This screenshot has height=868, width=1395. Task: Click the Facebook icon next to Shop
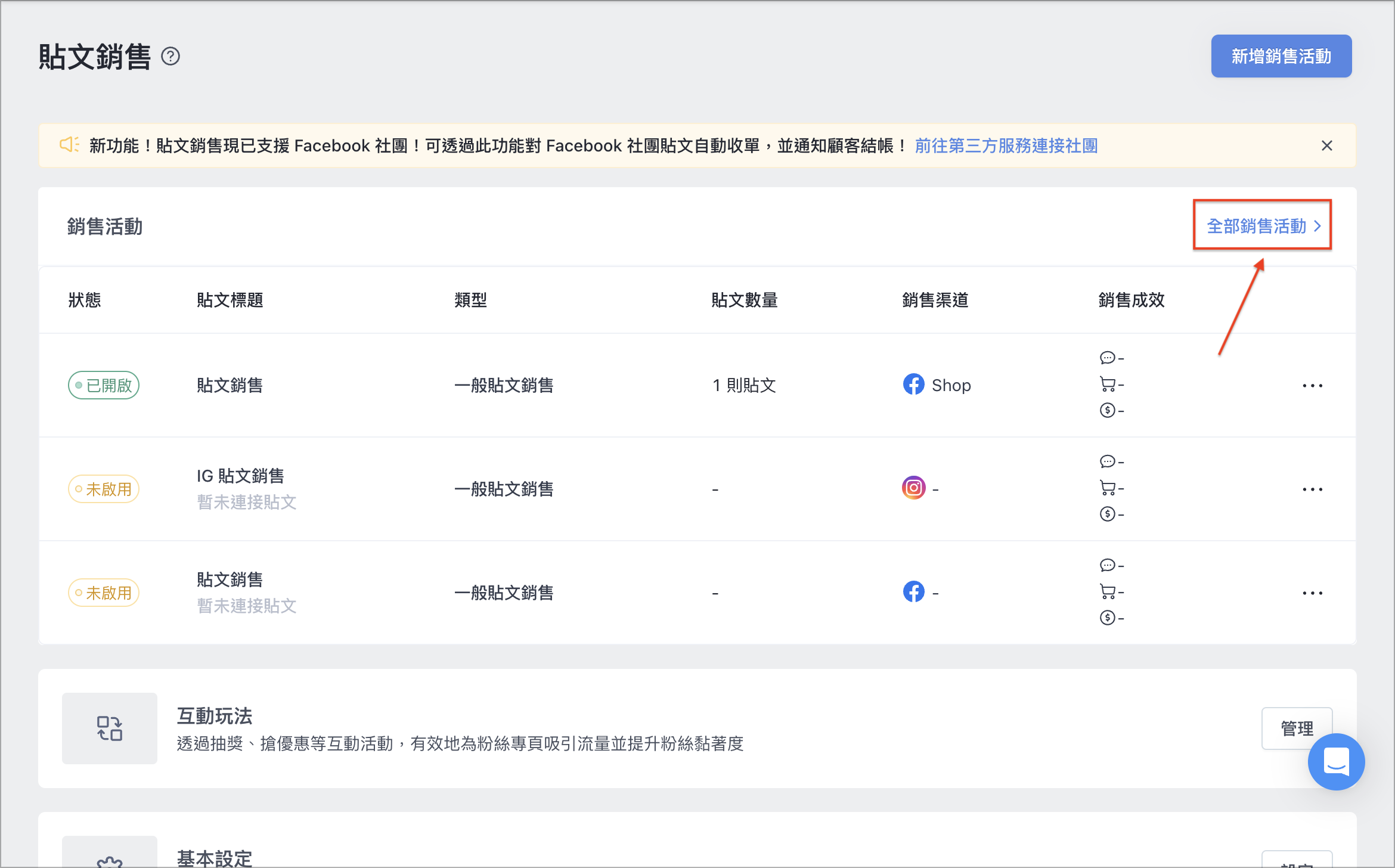click(x=913, y=385)
